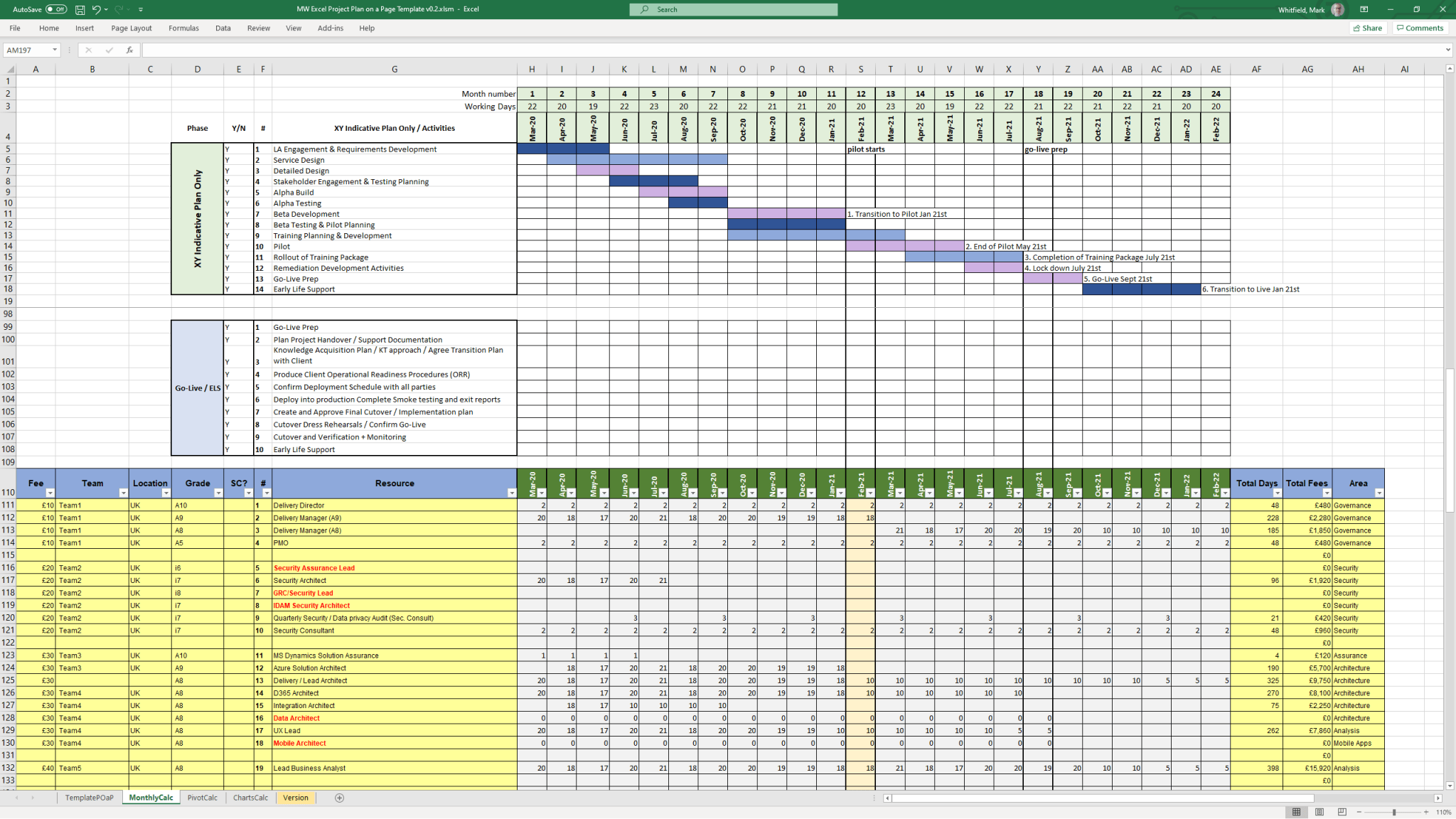Click the Zoom In plus icon
The width and height of the screenshot is (1456, 819).
pyautogui.click(x=1425, y=811)
